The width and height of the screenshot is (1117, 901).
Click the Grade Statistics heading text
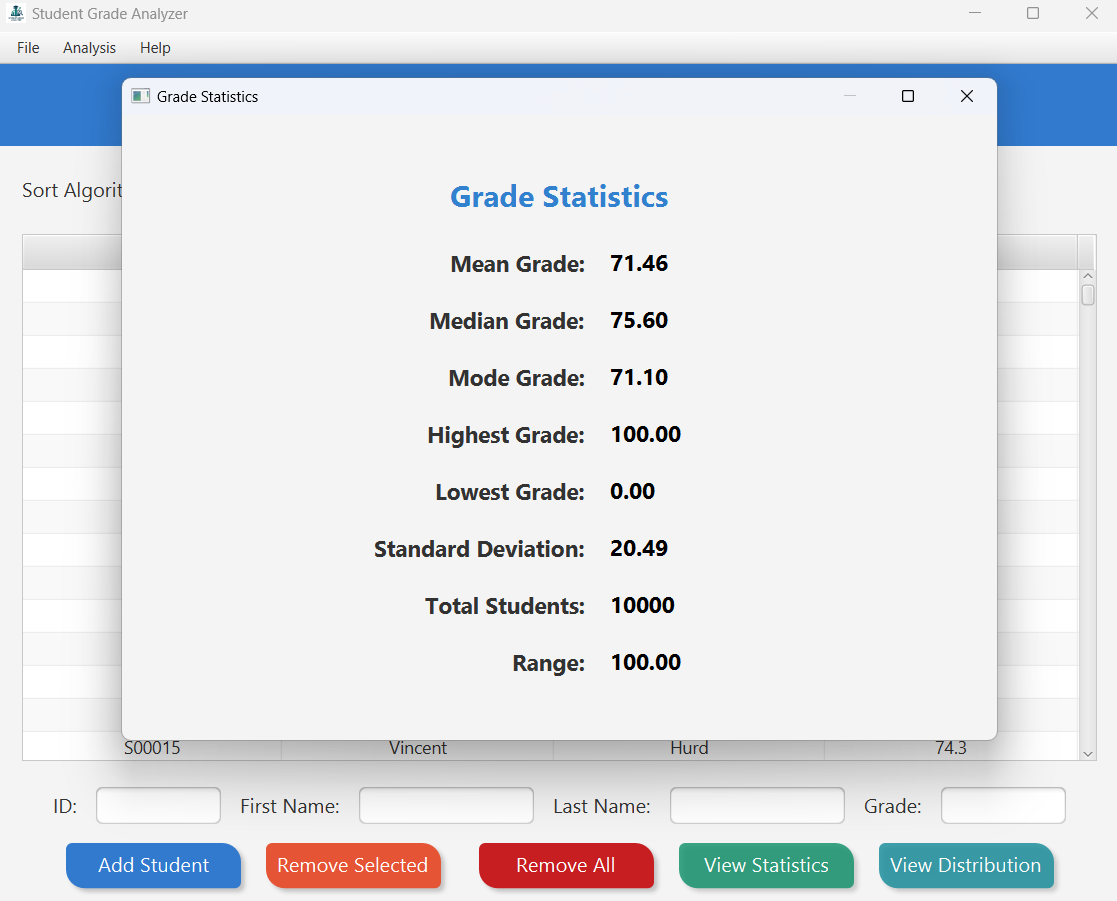click(559, 197)
